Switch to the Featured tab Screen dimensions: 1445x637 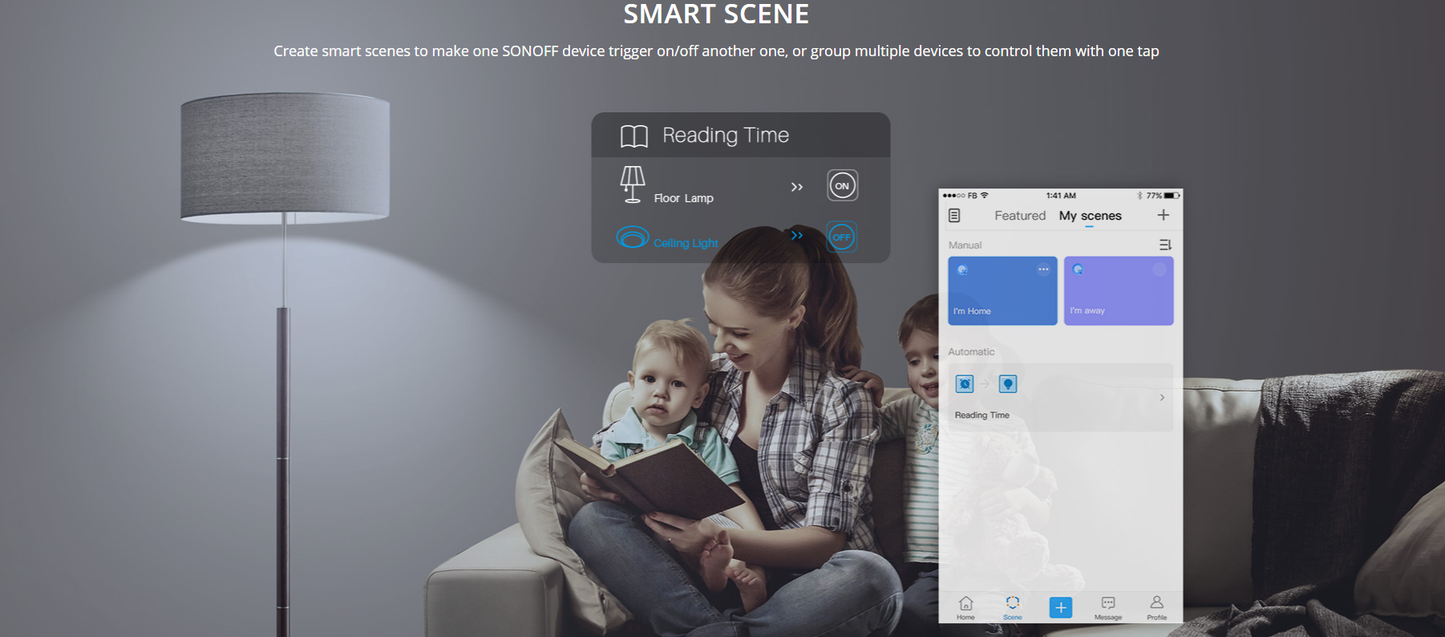pos(1020,216)
